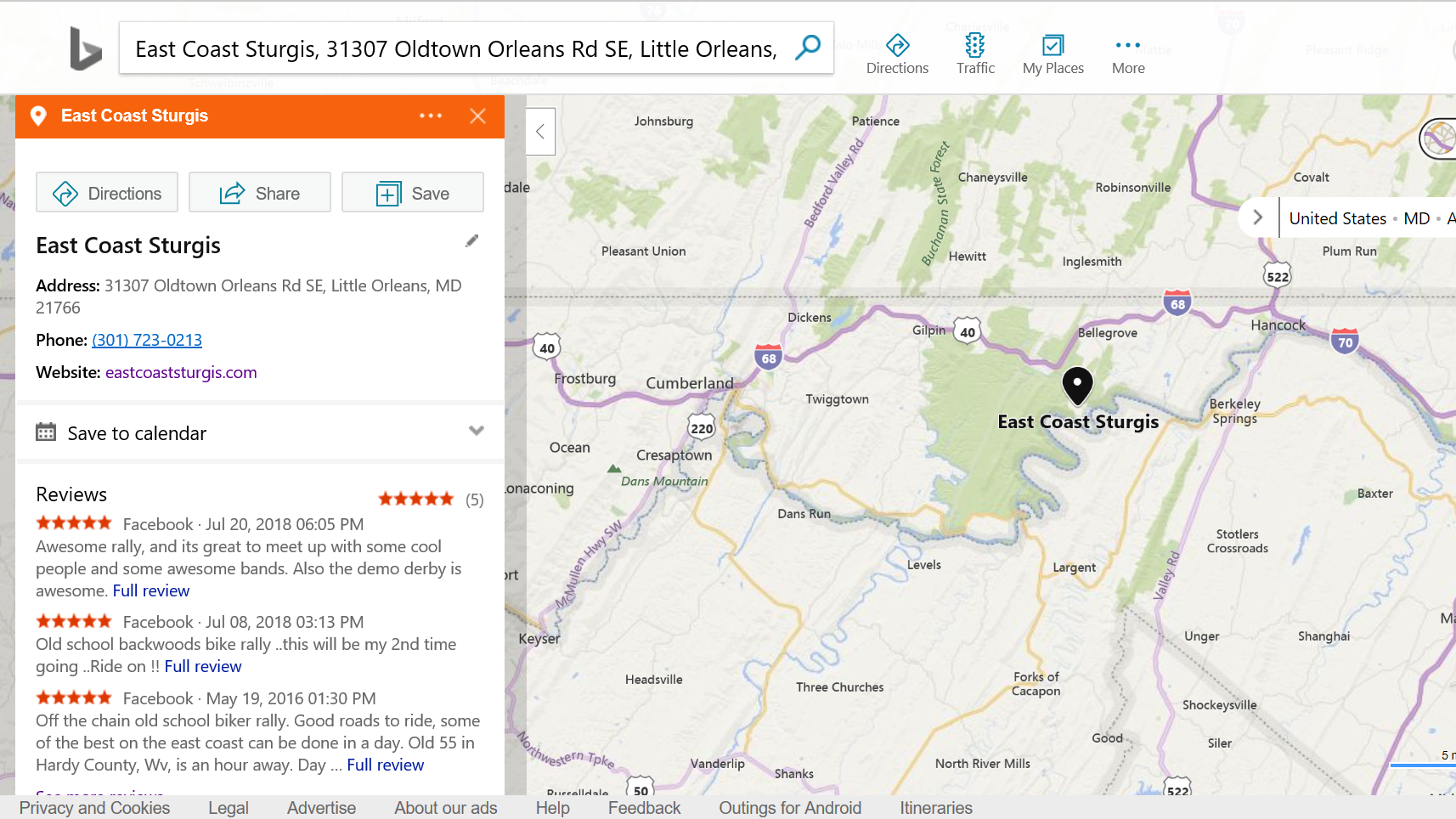
Task: Click the Three Churches map label
Action: pyautogui.click(x=839, y=687)
